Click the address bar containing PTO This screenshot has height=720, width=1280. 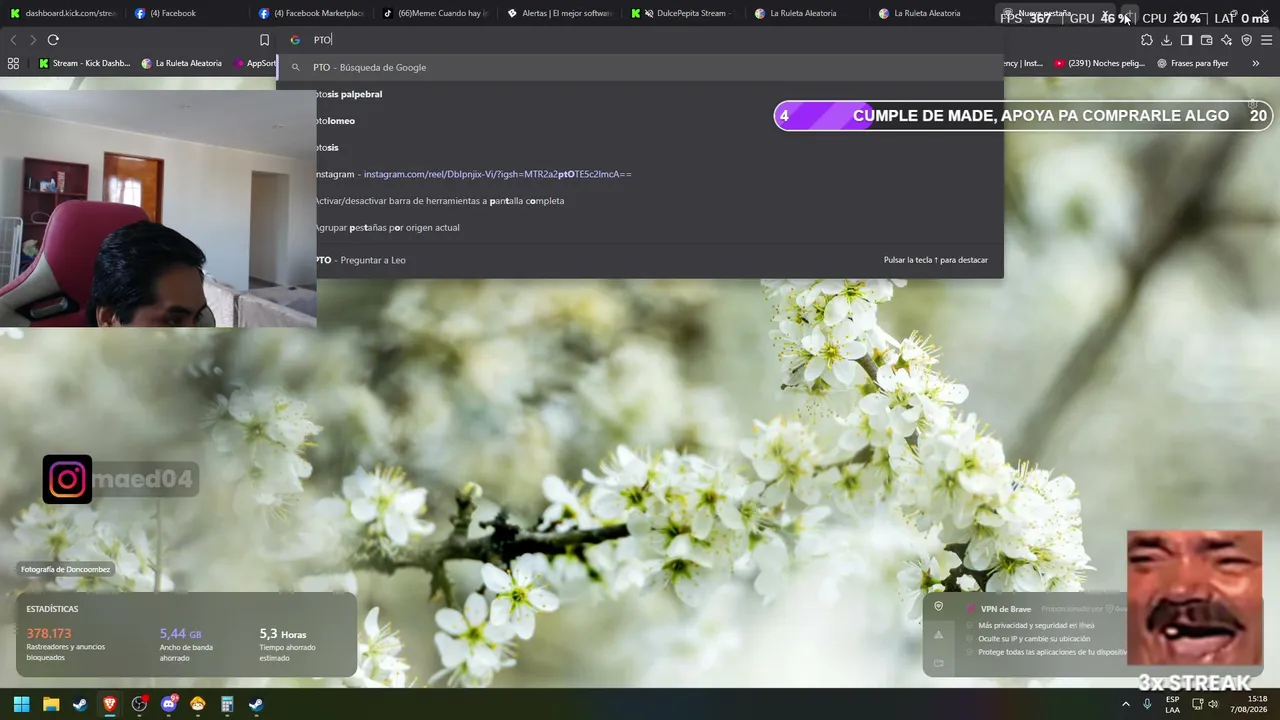click(x=640, y=40)
